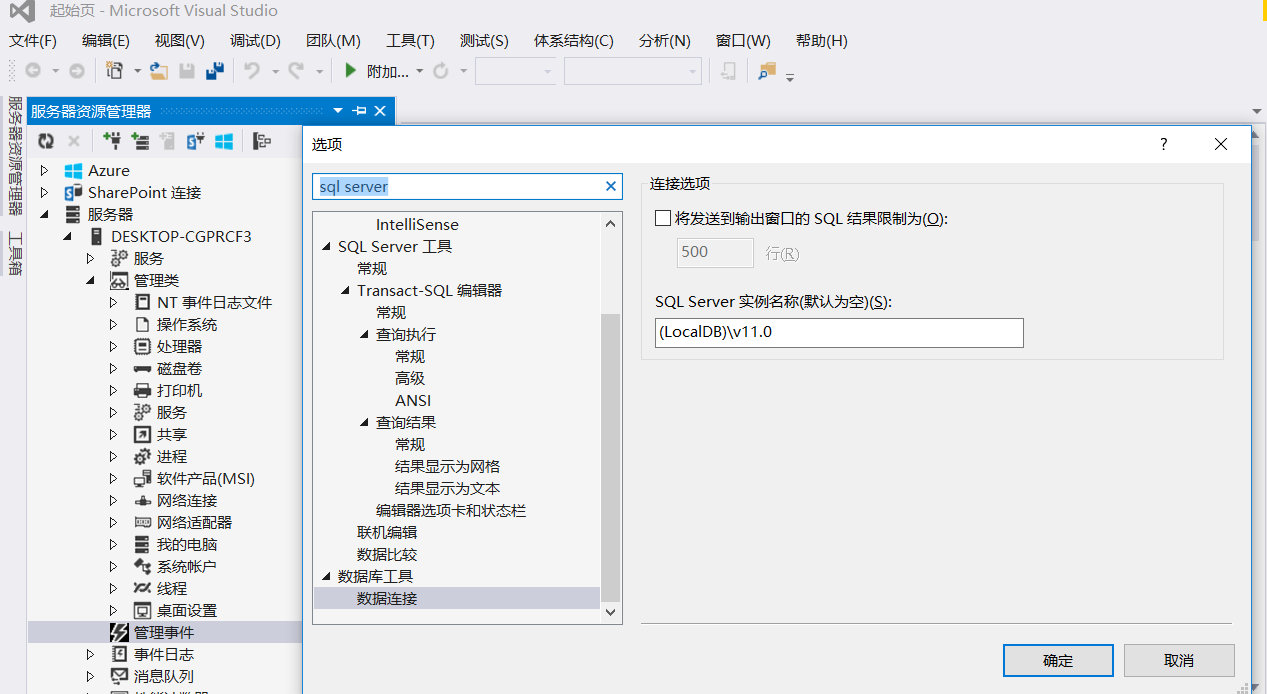The image size is (1267, 694).
Task: Click Save All icon in main toolbar
Action: 214,71
